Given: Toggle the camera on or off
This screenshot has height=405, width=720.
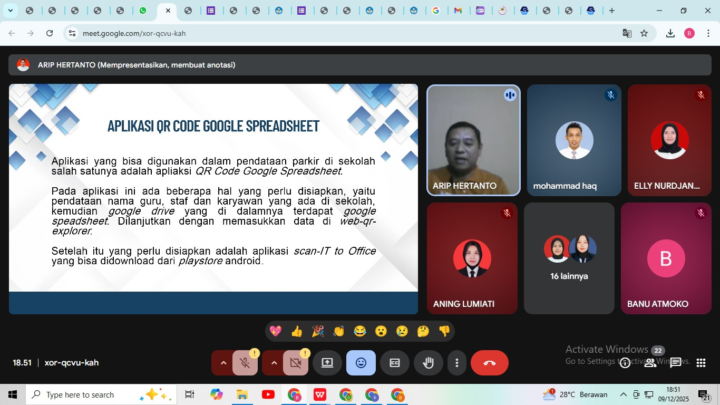Looking at the screenshot, I should (295, 362).
